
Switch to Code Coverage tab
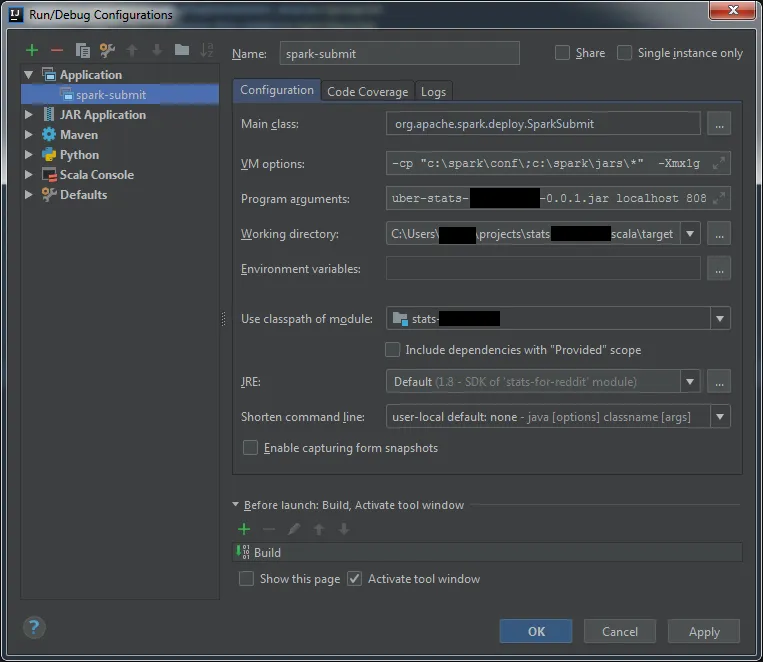point(367,92)
